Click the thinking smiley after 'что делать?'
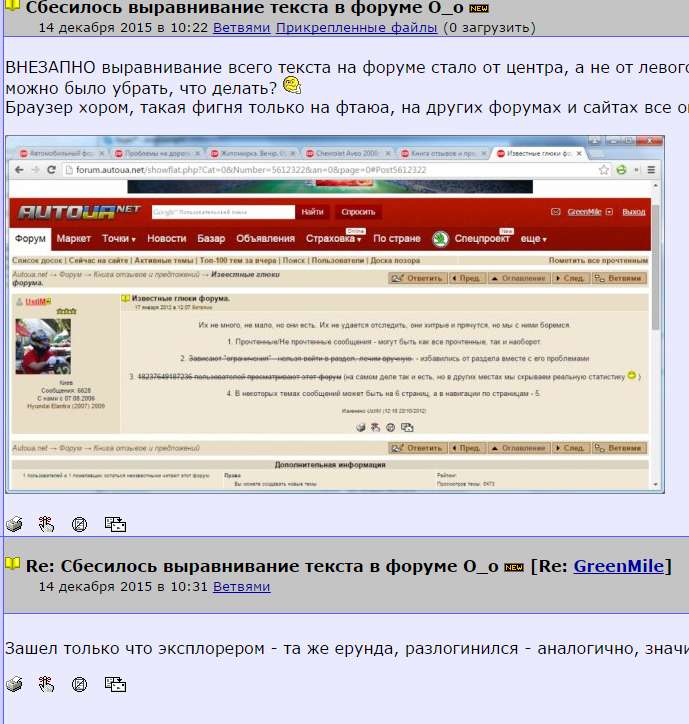This screenshot has height=724, width=689. click(292, 86)
